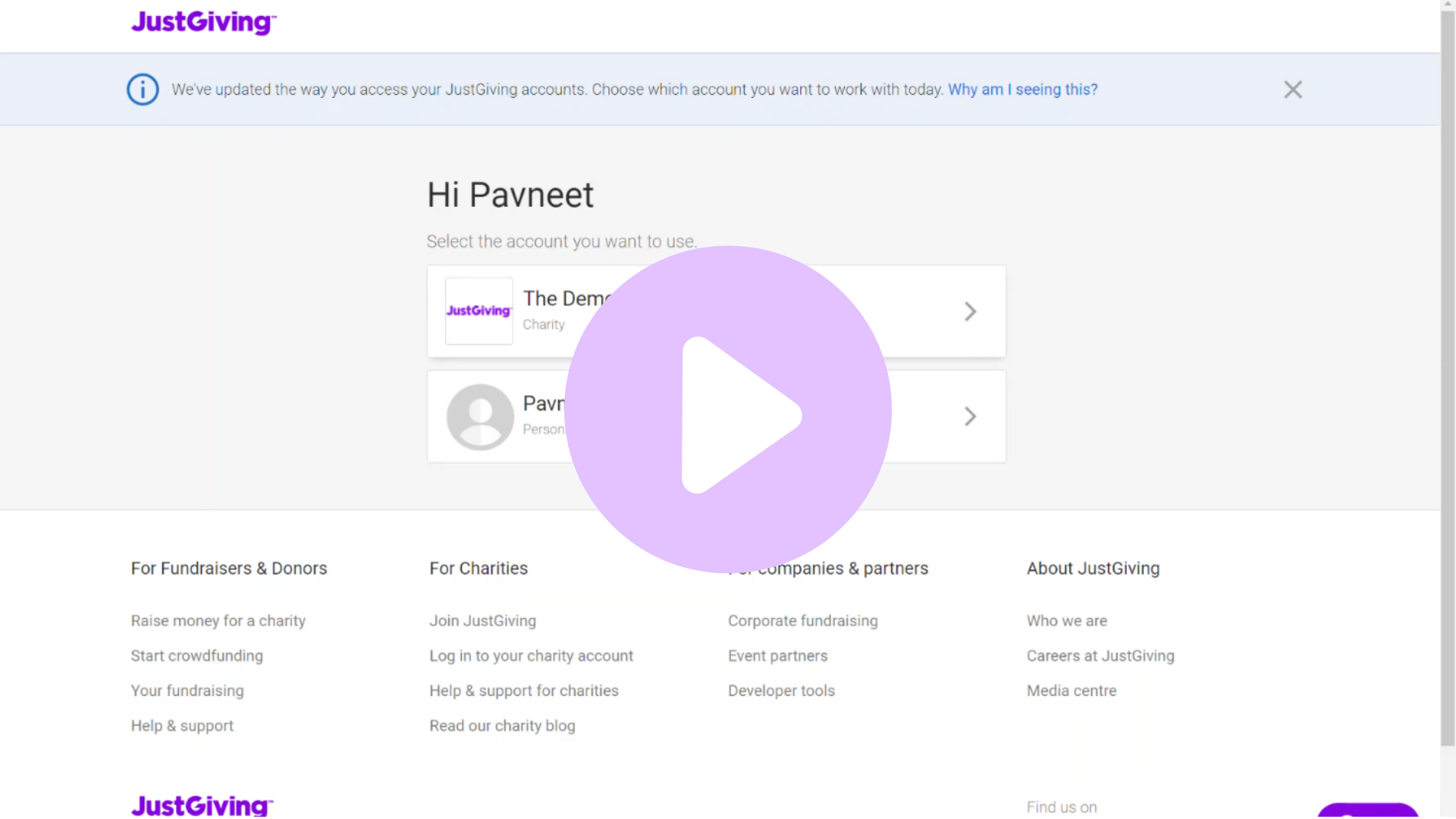Play the video with the large play button
This screenshot has height=819, width=1456.
point(728,409)
